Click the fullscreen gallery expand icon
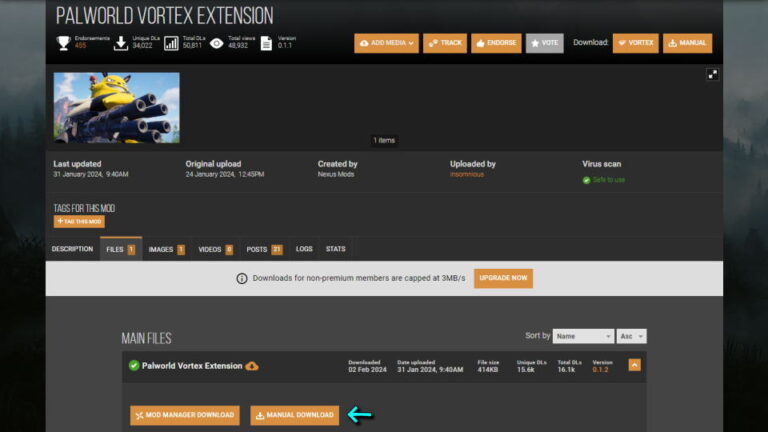The height and width of the screenshot is (432, 768). (712, 74)
